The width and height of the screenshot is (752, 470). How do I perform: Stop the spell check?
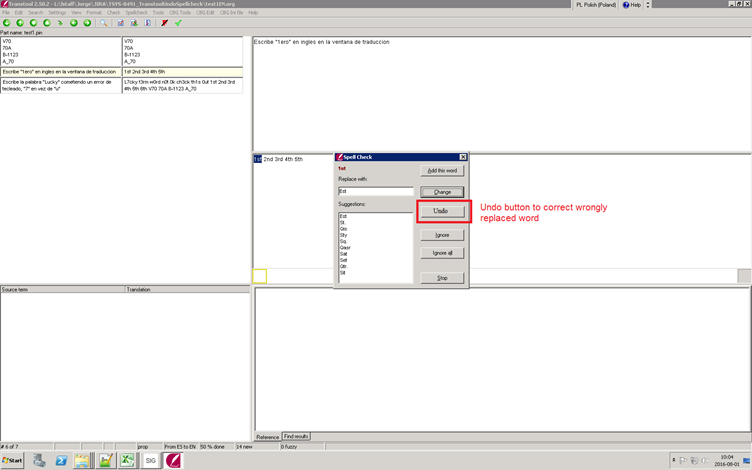(x=441, y=277)
